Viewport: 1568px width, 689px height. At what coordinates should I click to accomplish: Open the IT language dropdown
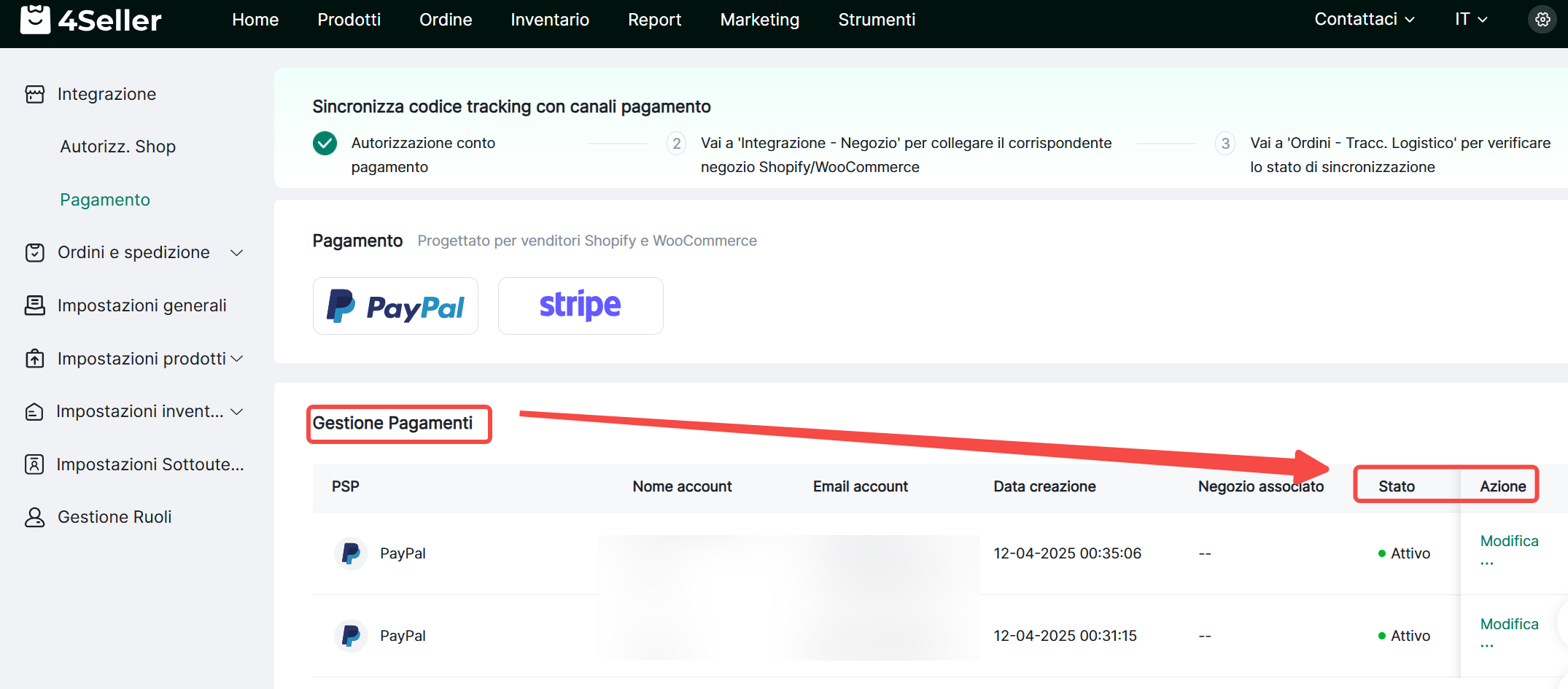coord(1470,20)
